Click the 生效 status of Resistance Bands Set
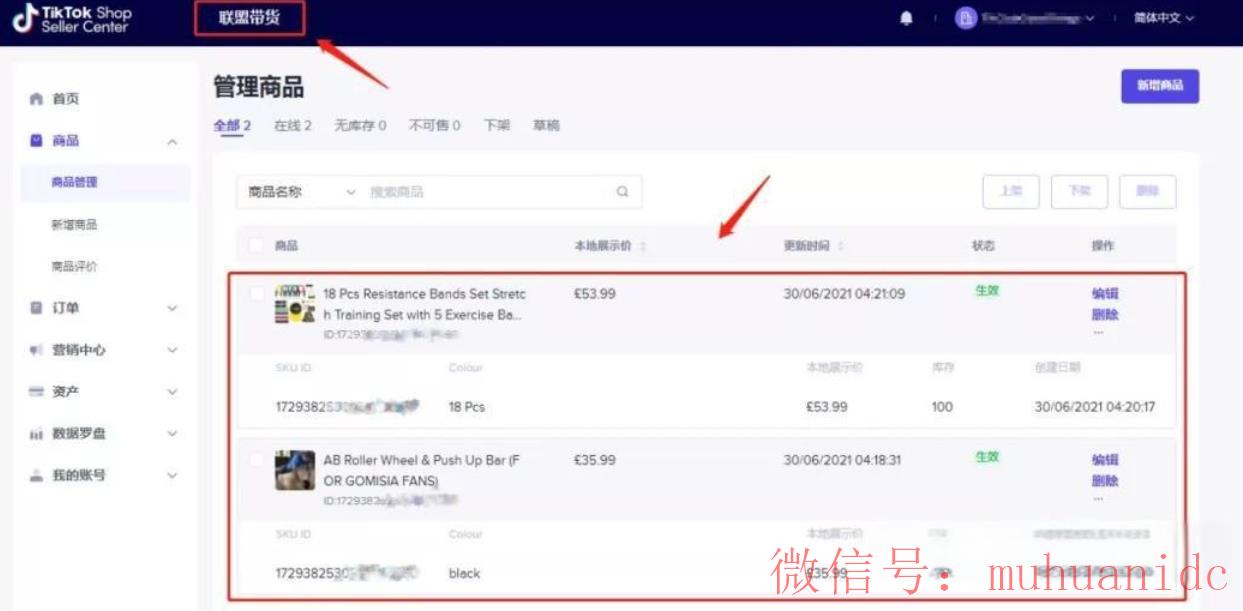Image resolution: width=1243 pixels, height=611 pixels. (987, 291)
